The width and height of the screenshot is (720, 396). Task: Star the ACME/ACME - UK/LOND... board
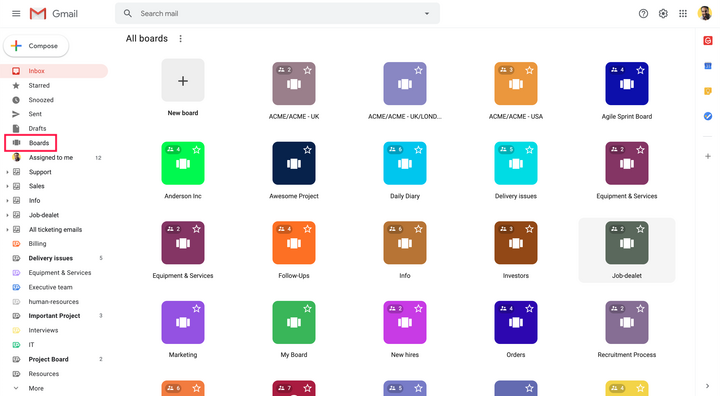(418, 70)
